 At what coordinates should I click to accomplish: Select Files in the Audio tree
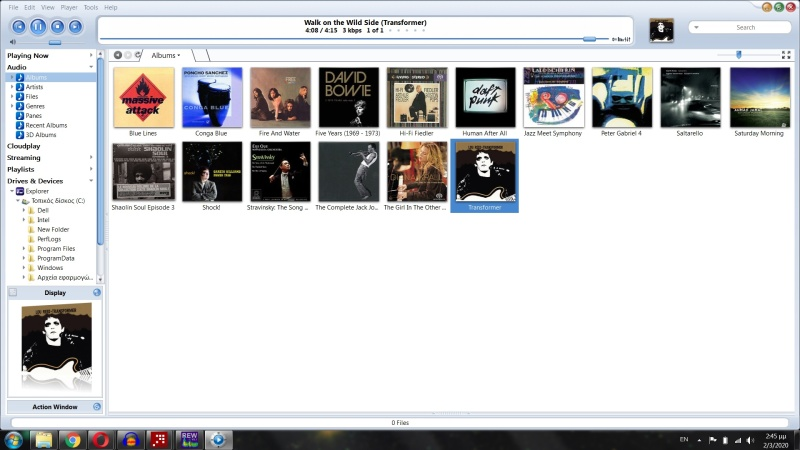pos(32,96)
